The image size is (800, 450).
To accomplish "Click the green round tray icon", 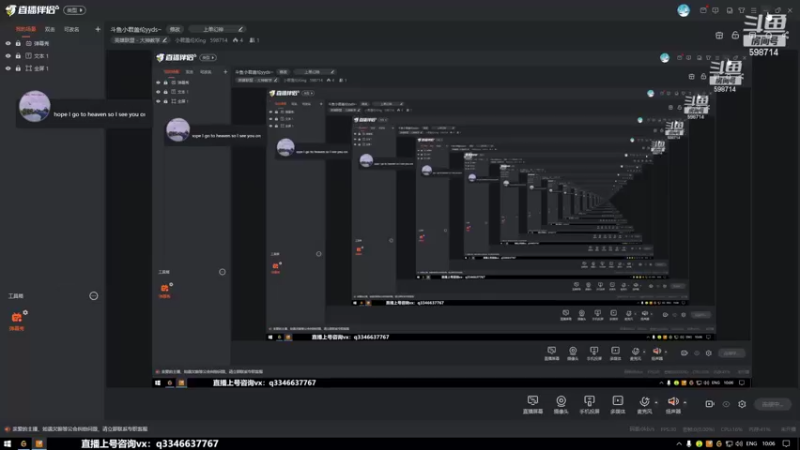I will tap(699, 444).
